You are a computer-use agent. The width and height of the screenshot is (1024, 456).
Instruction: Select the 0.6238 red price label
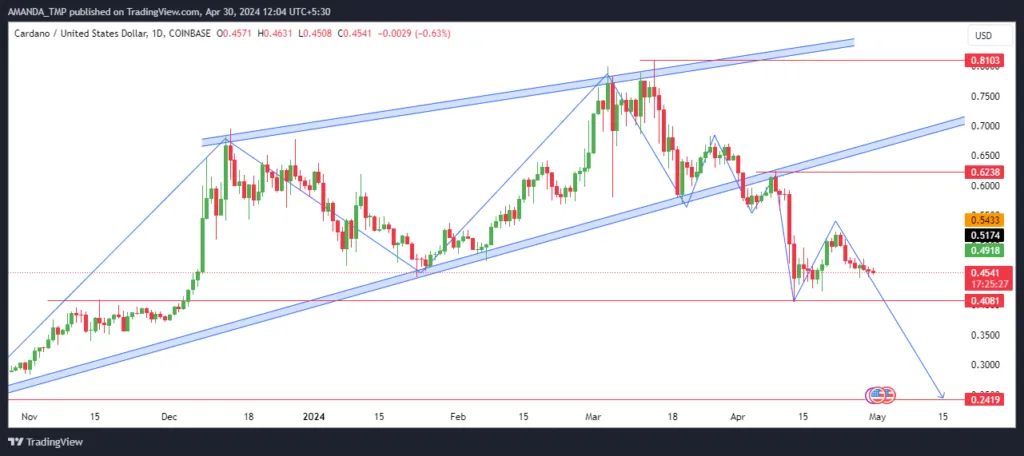point(985,172)
